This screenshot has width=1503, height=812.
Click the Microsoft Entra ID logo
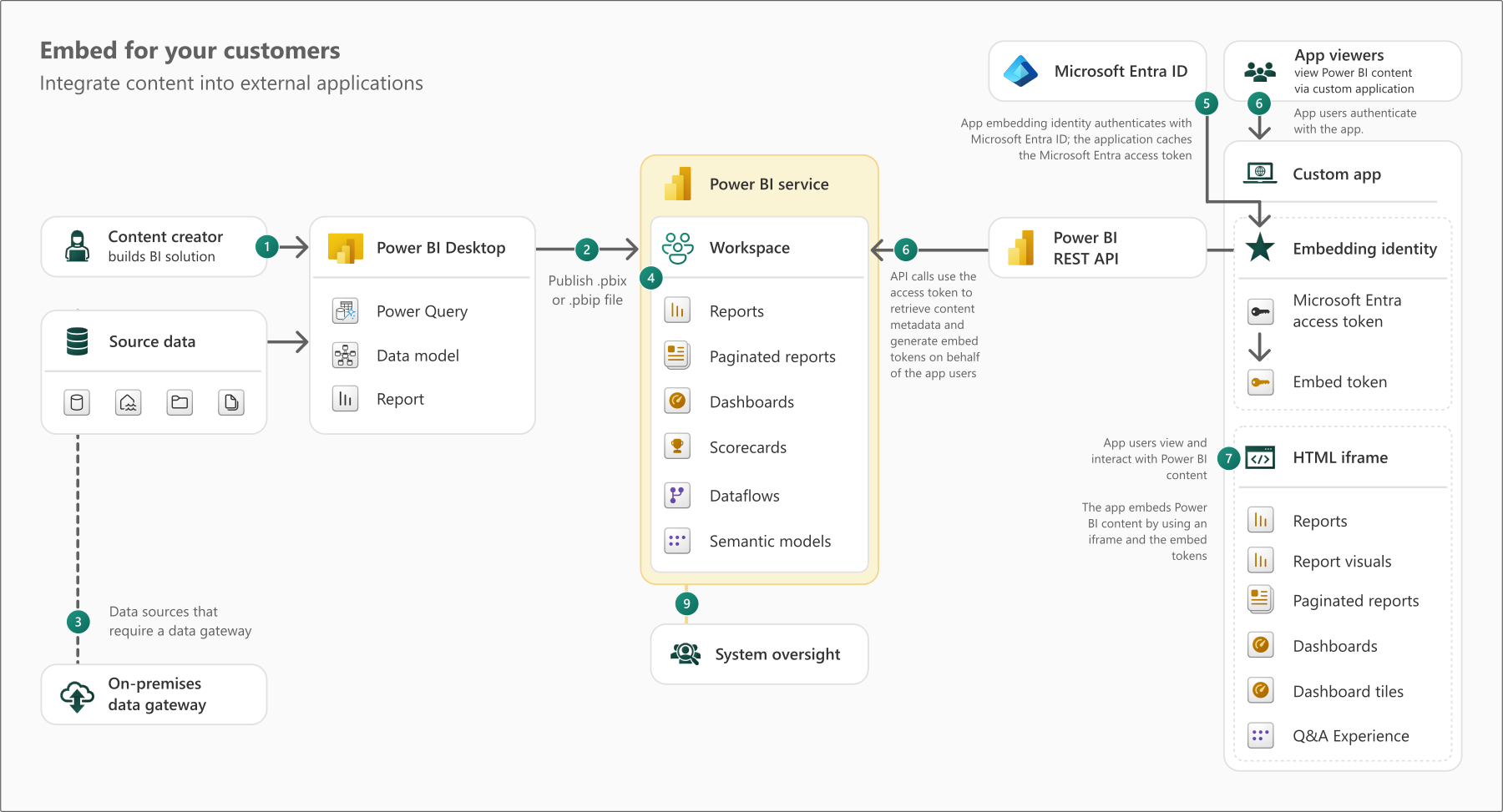coord(1020,71)
